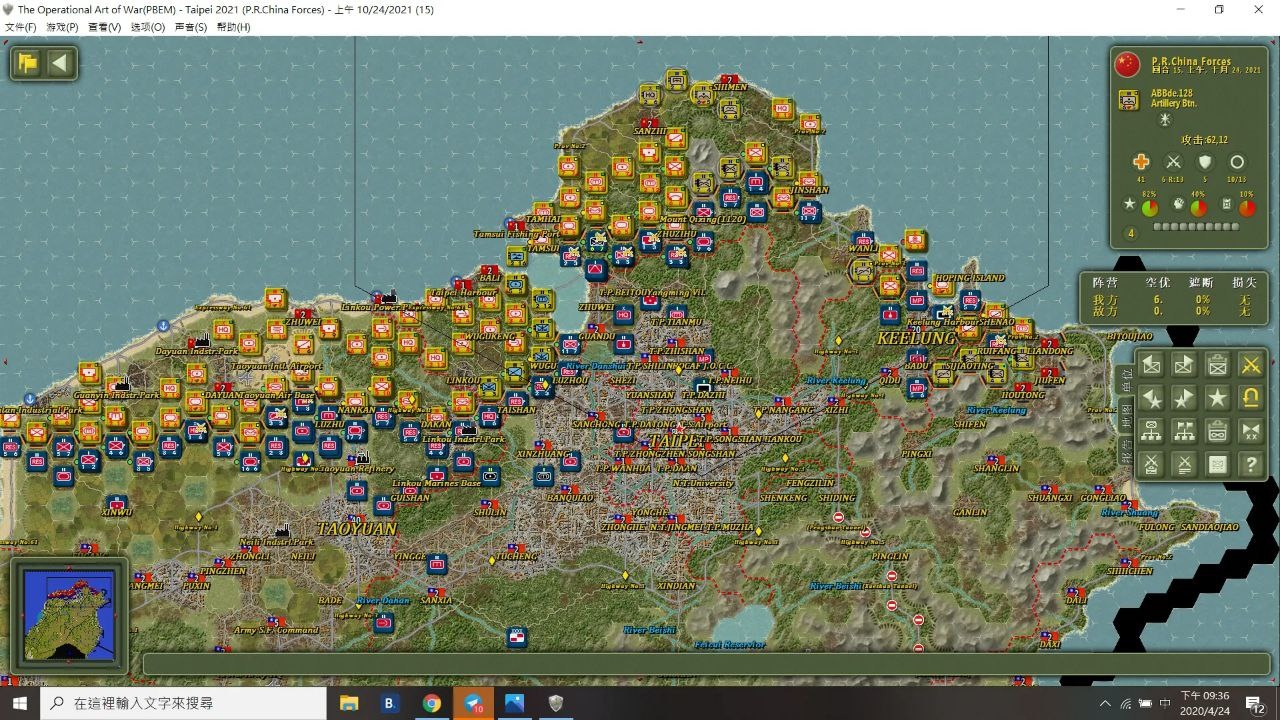Click the shield defense icon in unit panel
Screen dimensions: 1280x720
pyautogui.click(x=1205, y=162)
